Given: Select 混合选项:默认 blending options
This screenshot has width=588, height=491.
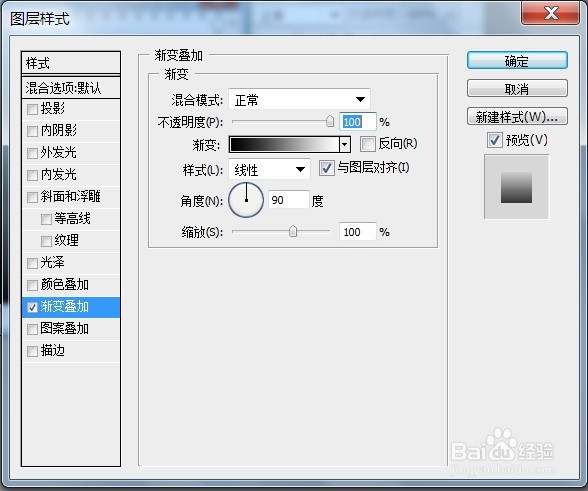Looking at the screenshot, I should click(x=71, y=88).
